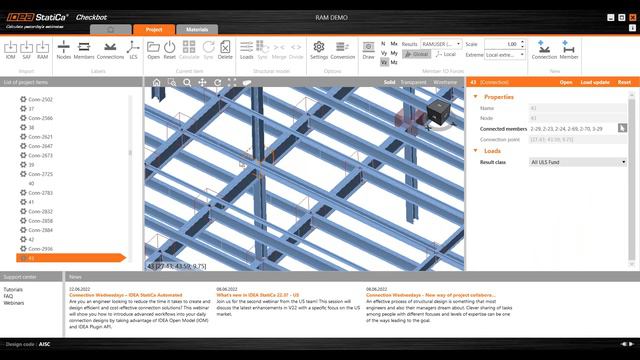The image size is (640, 360).
Task: Open the Result class dropdown
Action: click(578, 162)
